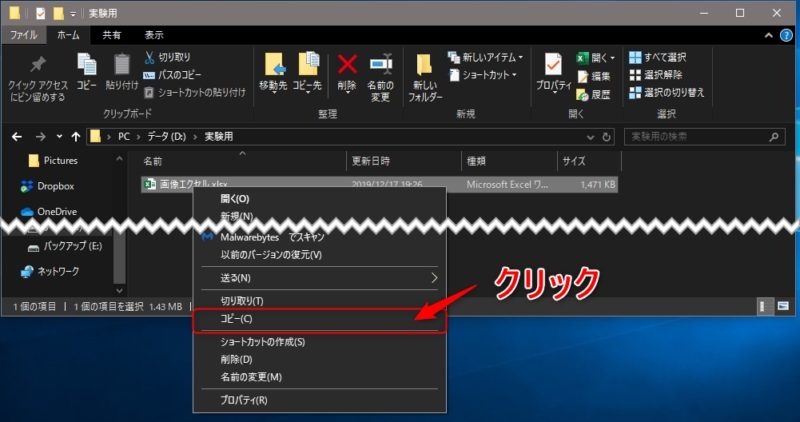Go back with the left arrow
The height and width of the screenshot is (422, 800).
pyautogui.click(x=17, y=137)
